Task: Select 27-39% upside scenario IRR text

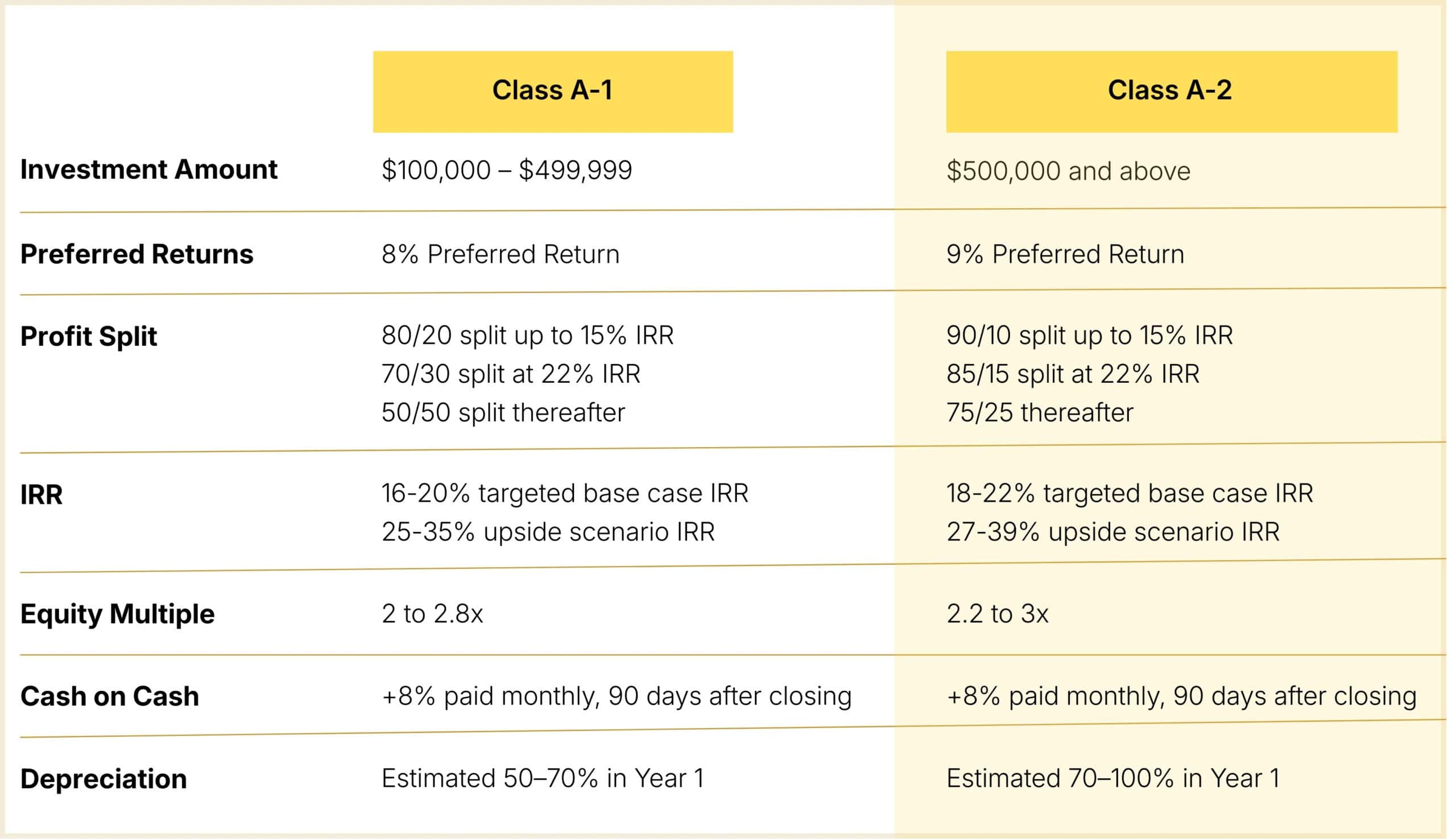Action: (1112, 532)
